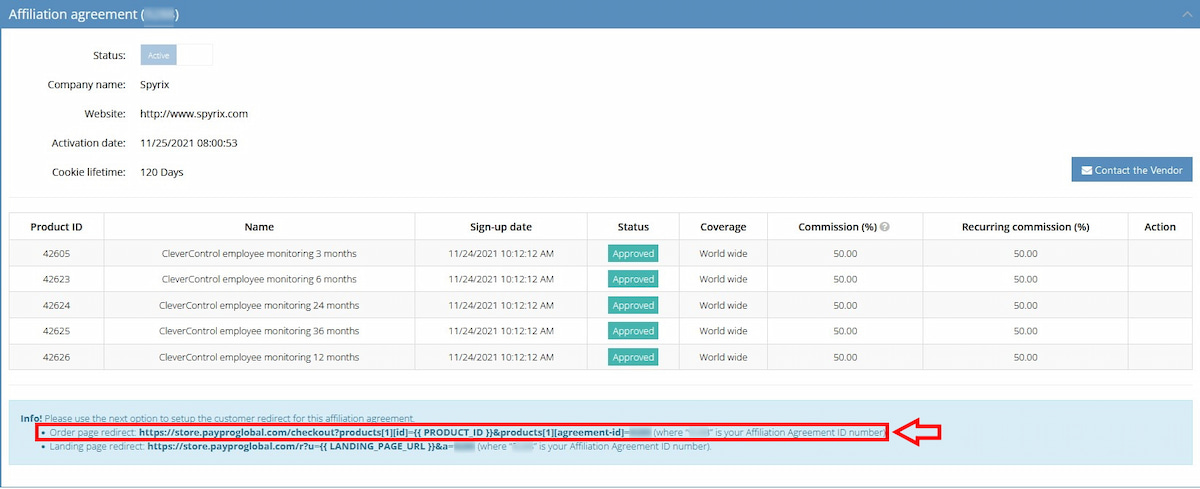Click the Spyrix company name value

point(155,85)
